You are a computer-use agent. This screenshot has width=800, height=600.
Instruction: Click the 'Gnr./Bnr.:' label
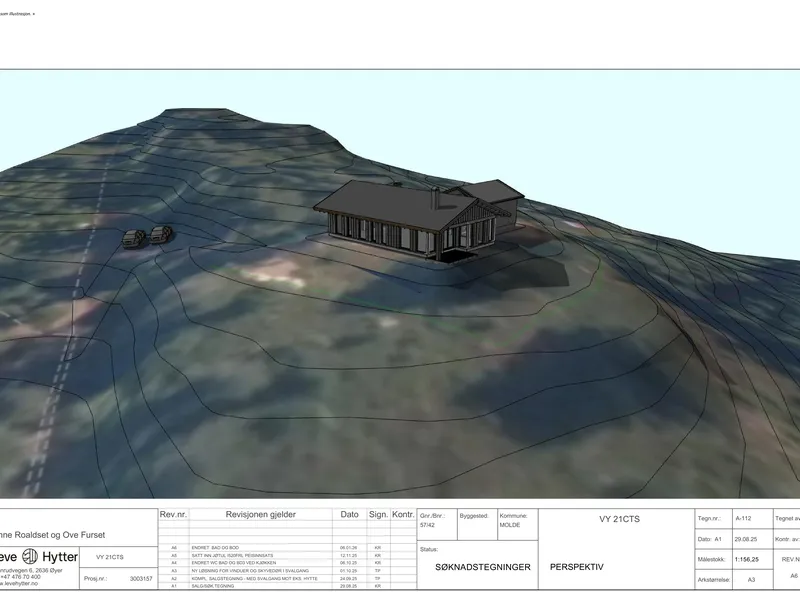pyautogui.click(x=433, y=516)
